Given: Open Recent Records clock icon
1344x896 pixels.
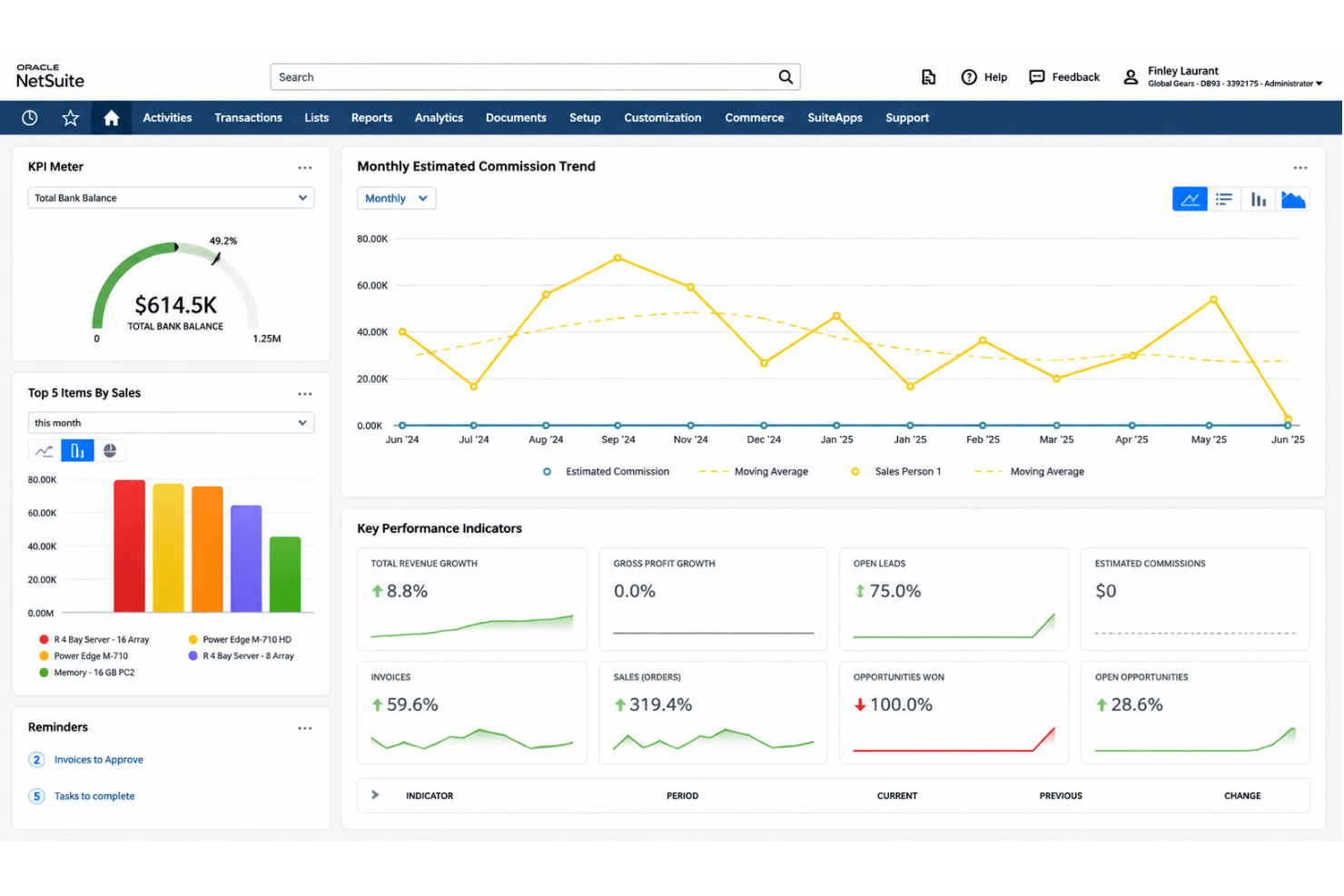Looking at the screenshot, I should (30, 118).
